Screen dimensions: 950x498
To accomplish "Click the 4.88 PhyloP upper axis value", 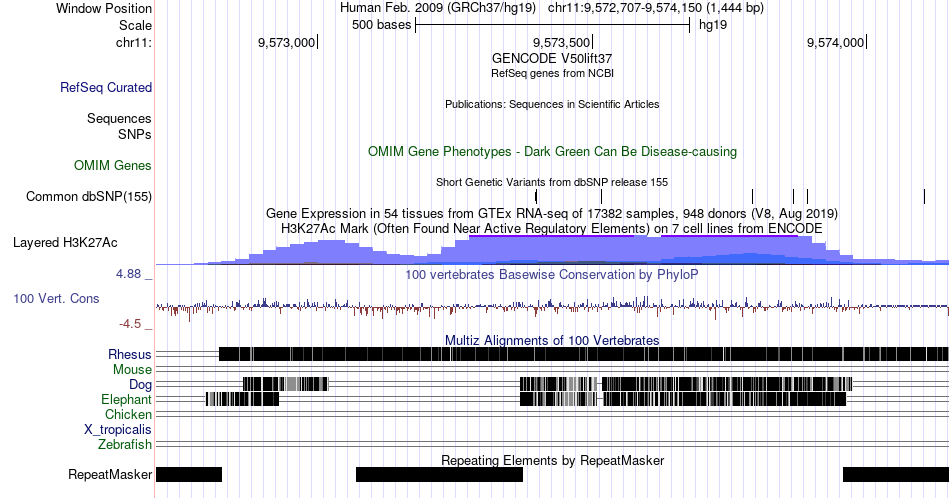I will click(128, 274).
